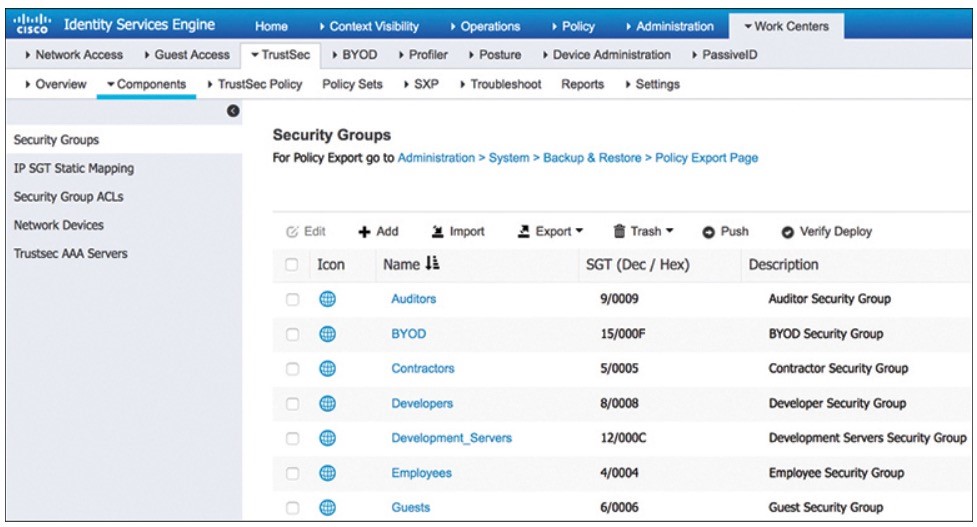
Task: Open the Employees security group link
Action: click(x=421, y=473)
